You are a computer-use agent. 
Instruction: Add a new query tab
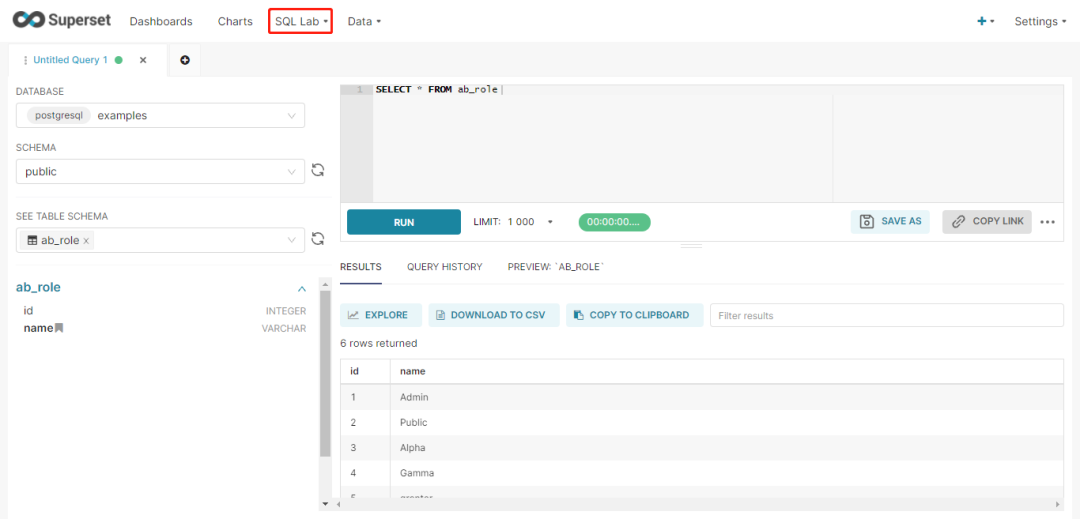click(x=185, y=60)
